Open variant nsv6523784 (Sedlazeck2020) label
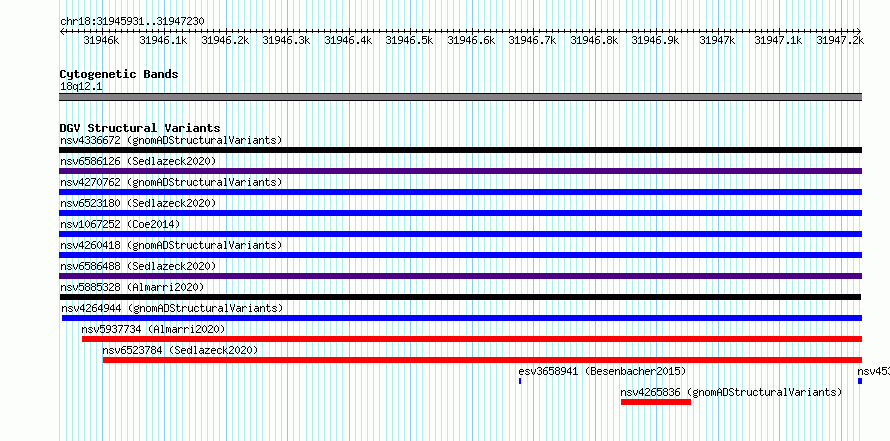The width and height of the screenshot is (890, 441). tap(180, 350)
